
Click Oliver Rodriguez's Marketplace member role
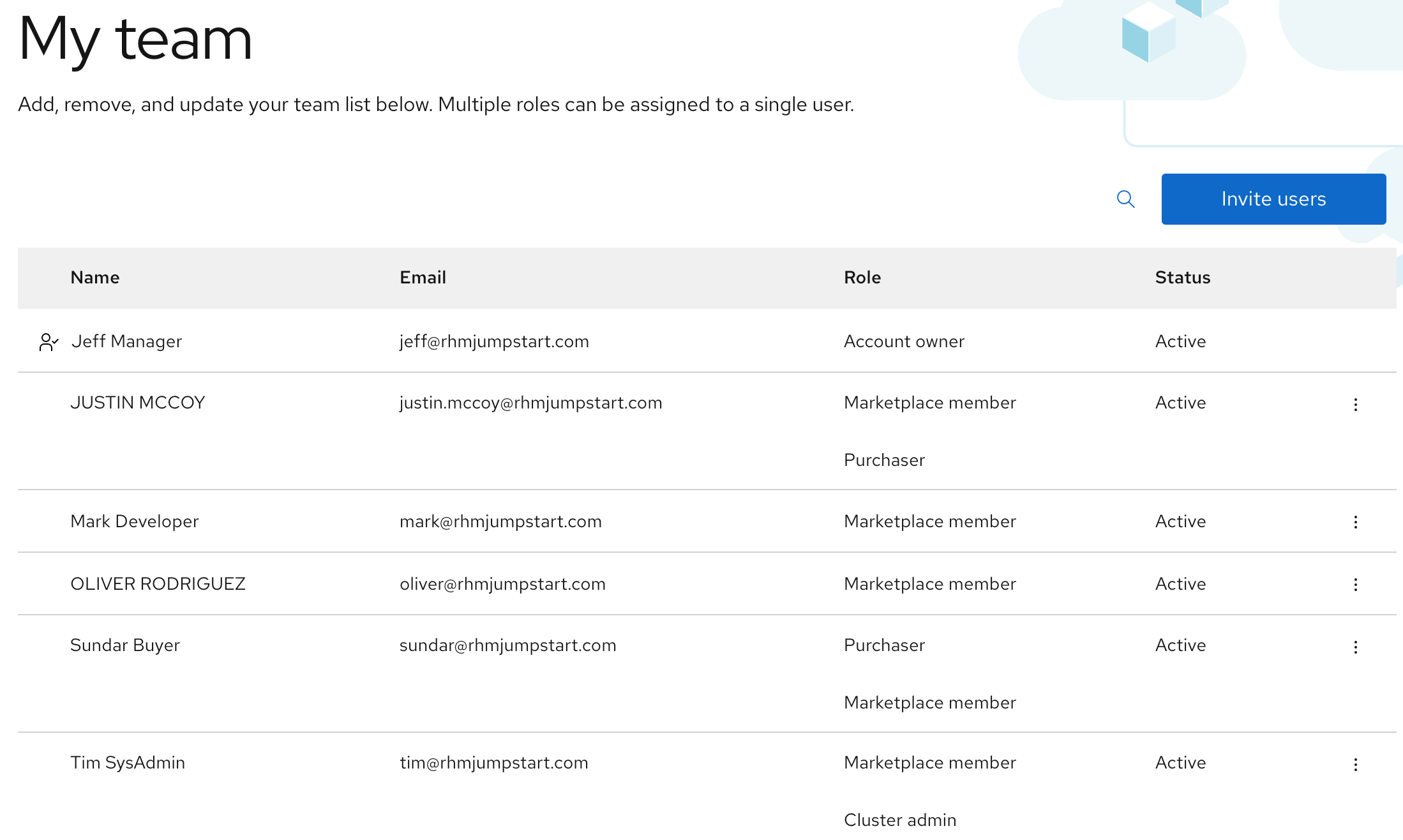(x=930, y=584)
